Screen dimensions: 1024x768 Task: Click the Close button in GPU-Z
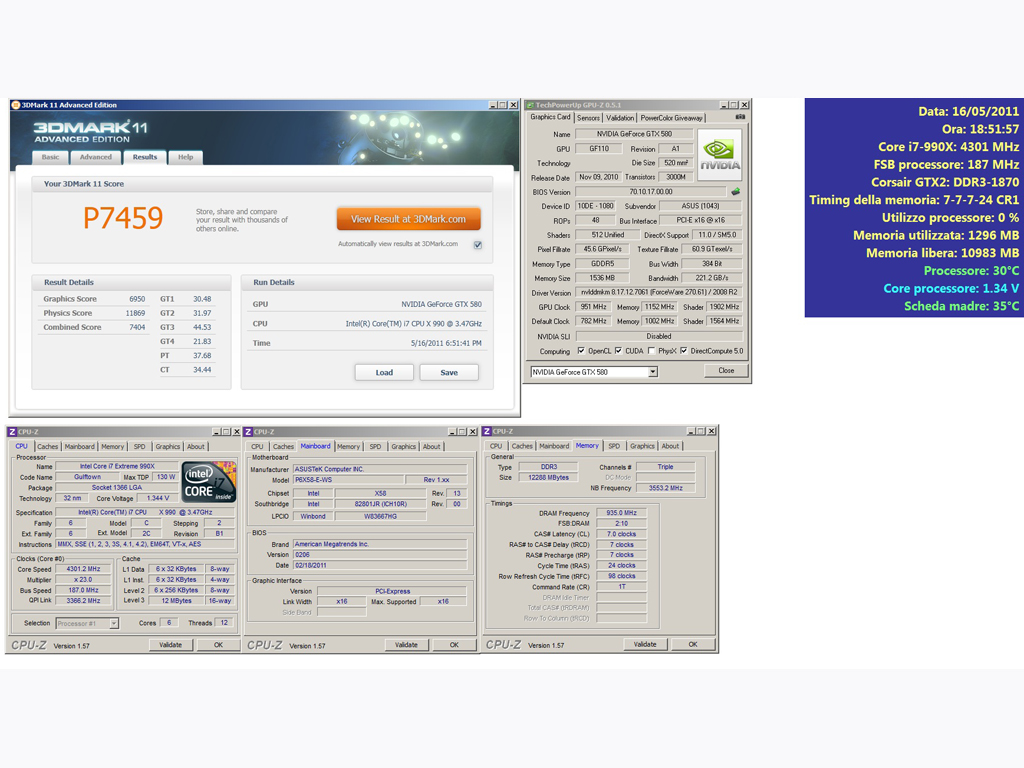click(726, 370)
